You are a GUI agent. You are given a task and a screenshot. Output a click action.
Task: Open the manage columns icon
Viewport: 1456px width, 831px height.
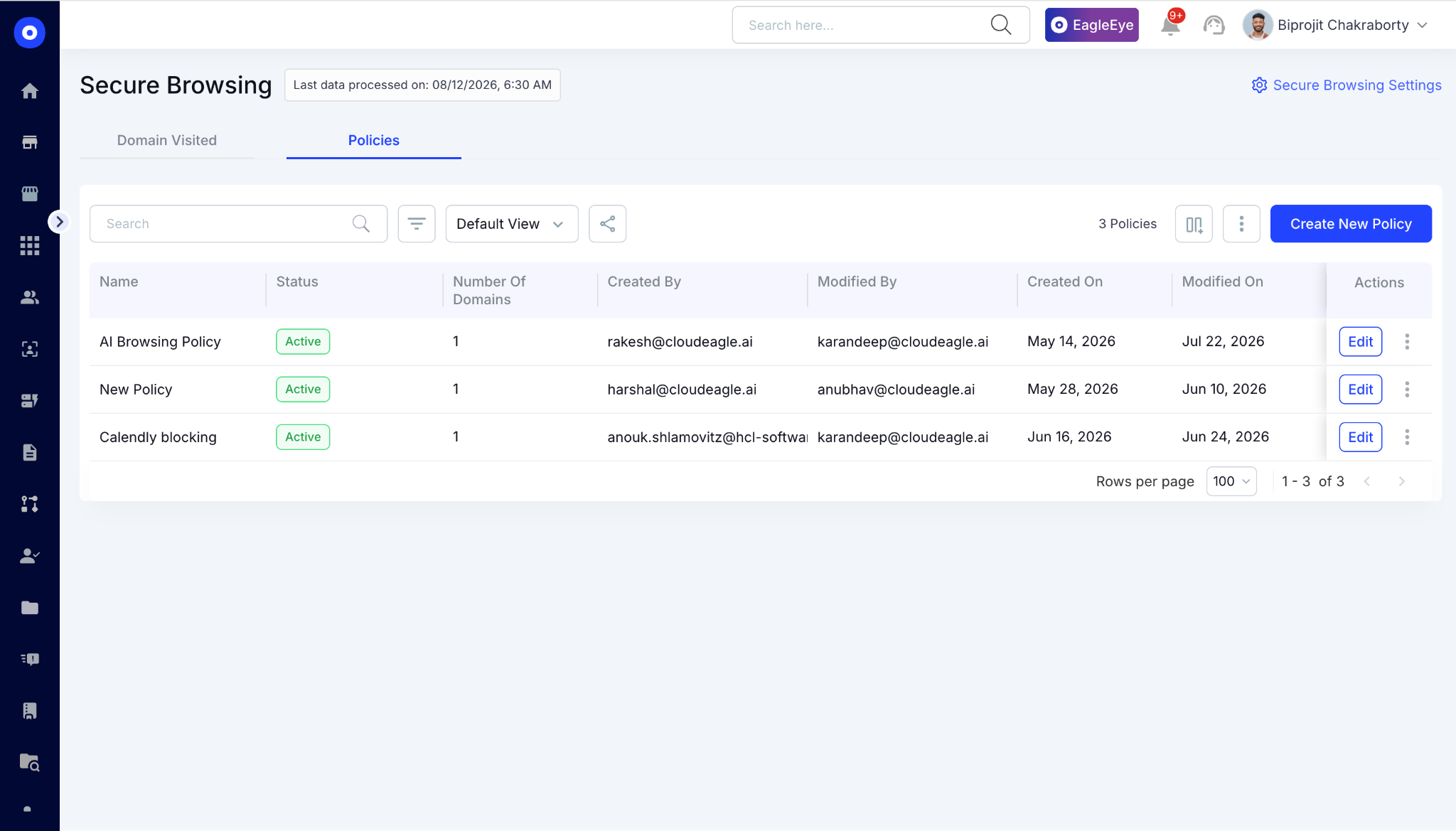(1194, 224)
